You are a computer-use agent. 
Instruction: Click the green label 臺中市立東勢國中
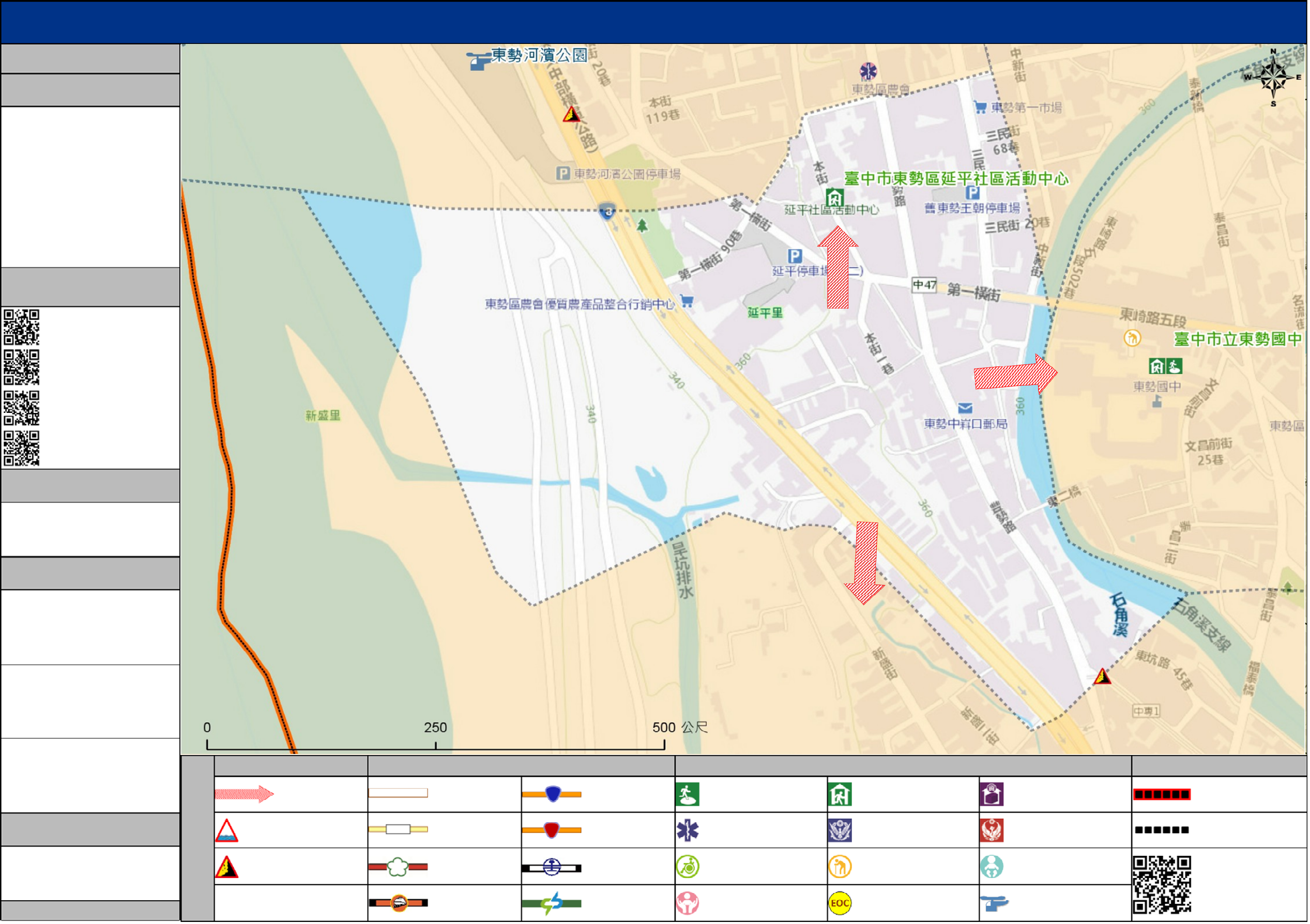pos(1239,340)
